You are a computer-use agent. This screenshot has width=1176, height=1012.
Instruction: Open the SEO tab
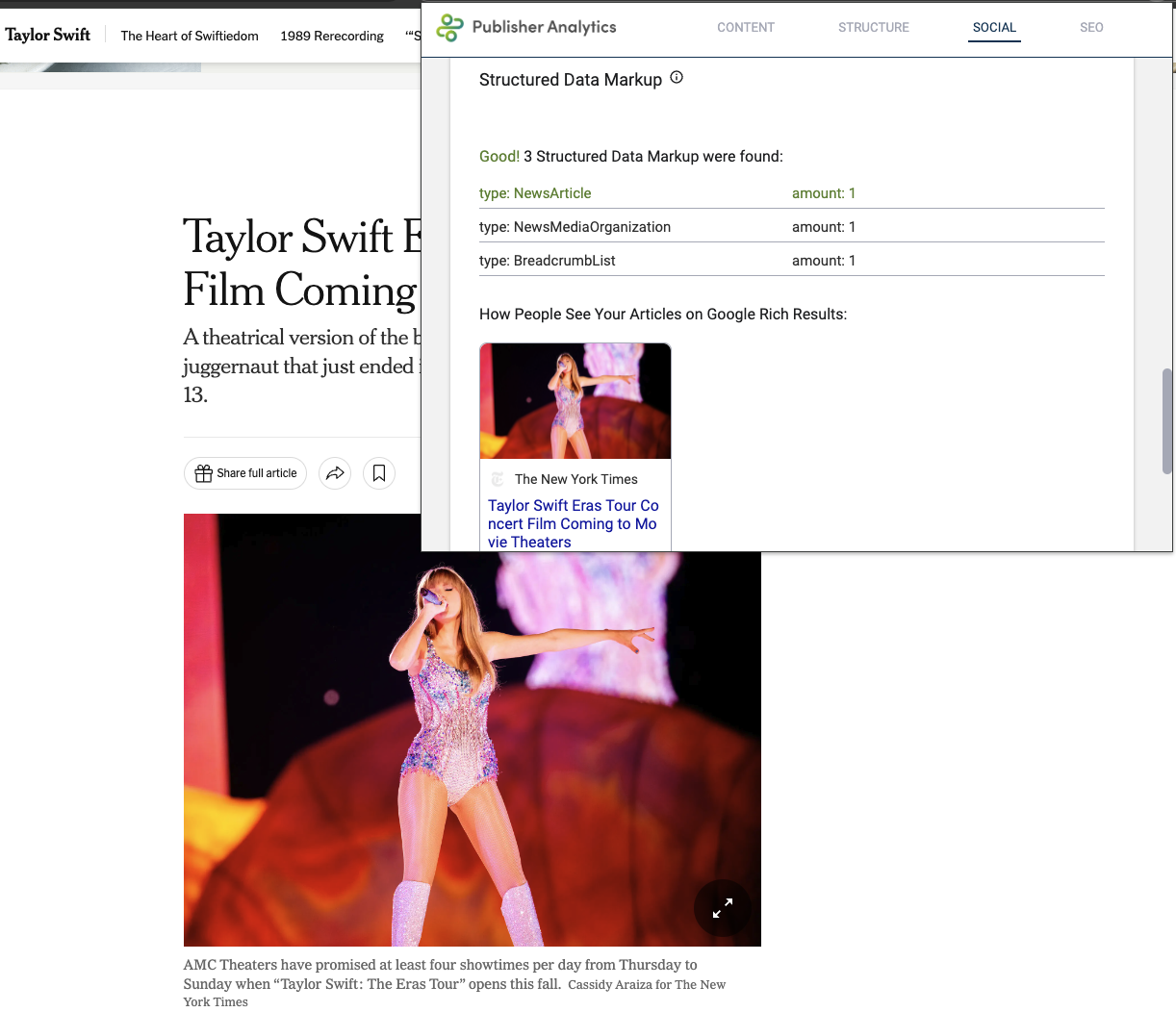[1091, 28]
